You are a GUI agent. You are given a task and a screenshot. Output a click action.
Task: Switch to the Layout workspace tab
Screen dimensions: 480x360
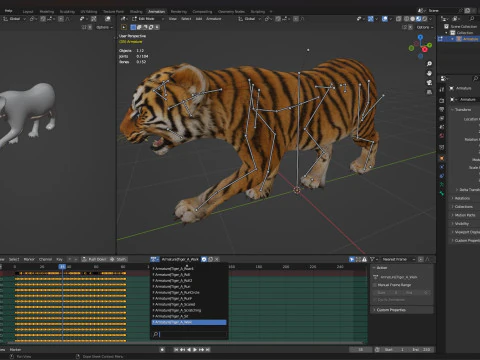coord(28,12)
